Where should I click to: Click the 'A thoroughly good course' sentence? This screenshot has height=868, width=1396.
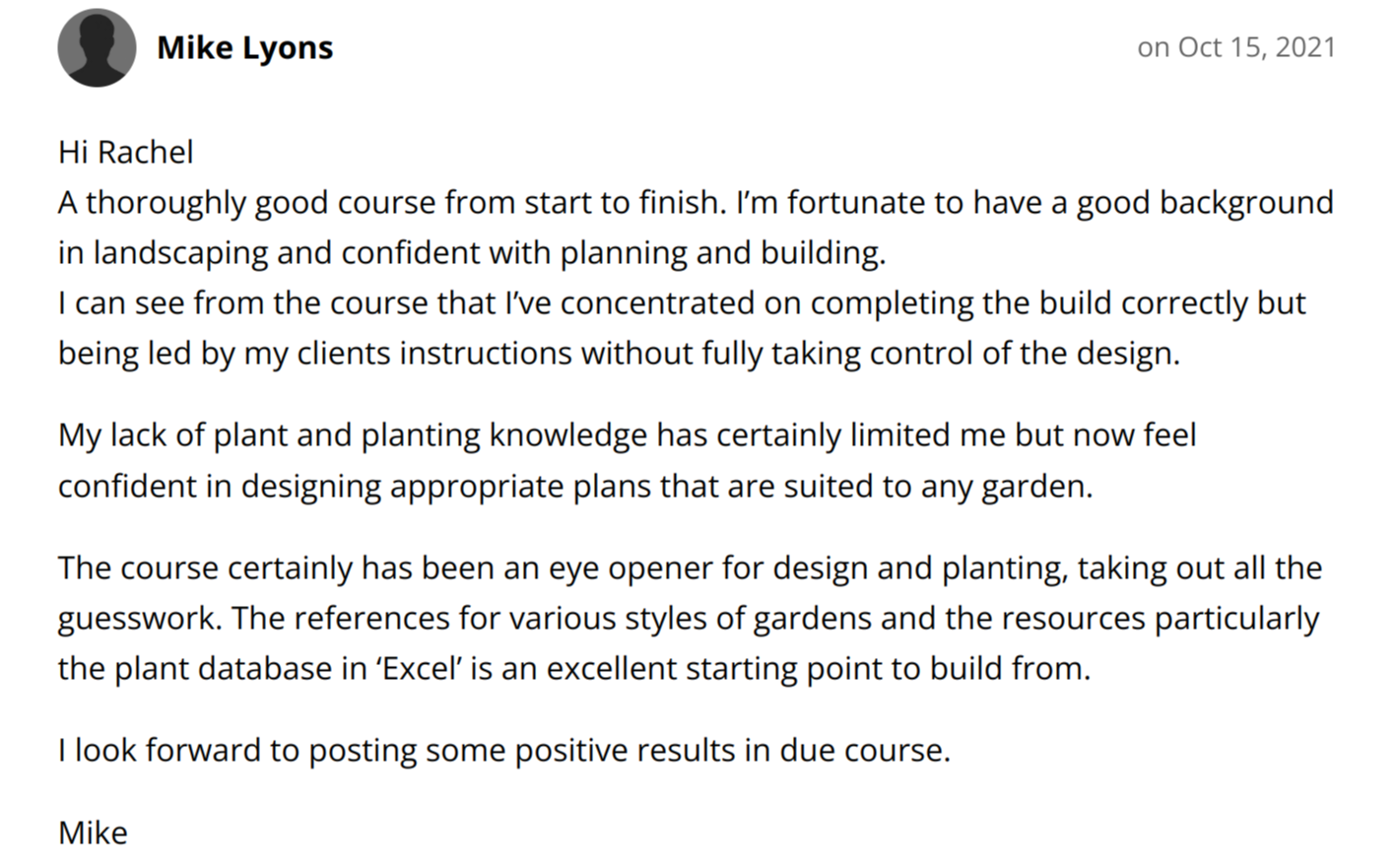click(392, 202)
